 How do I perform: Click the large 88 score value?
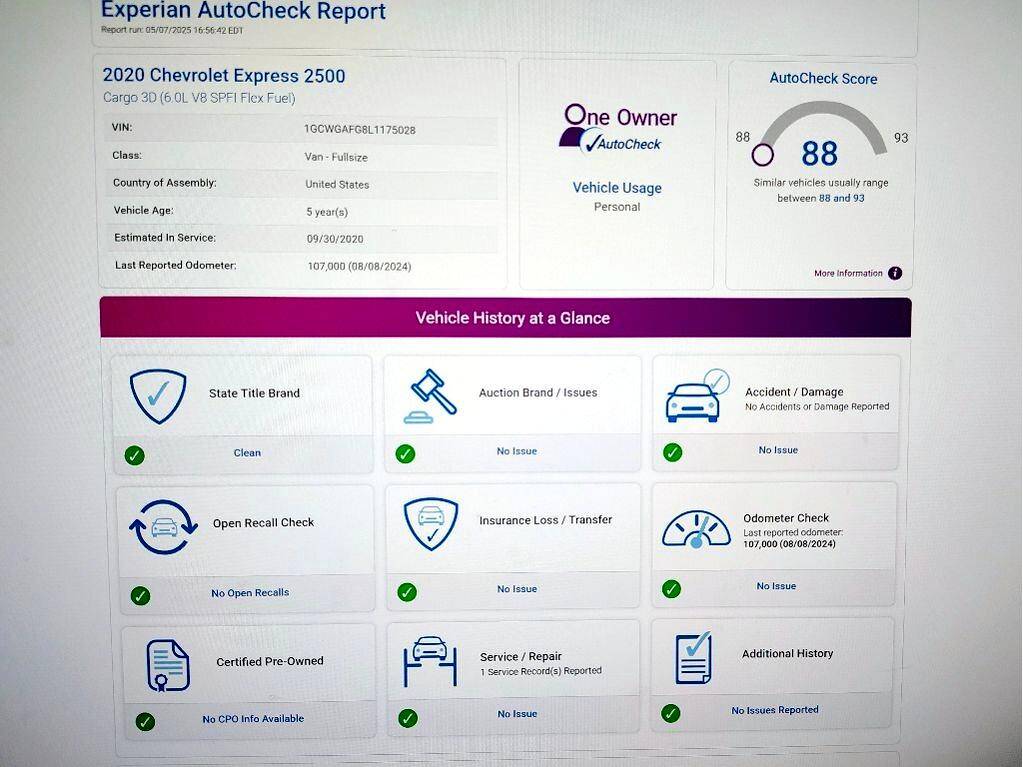819,154
